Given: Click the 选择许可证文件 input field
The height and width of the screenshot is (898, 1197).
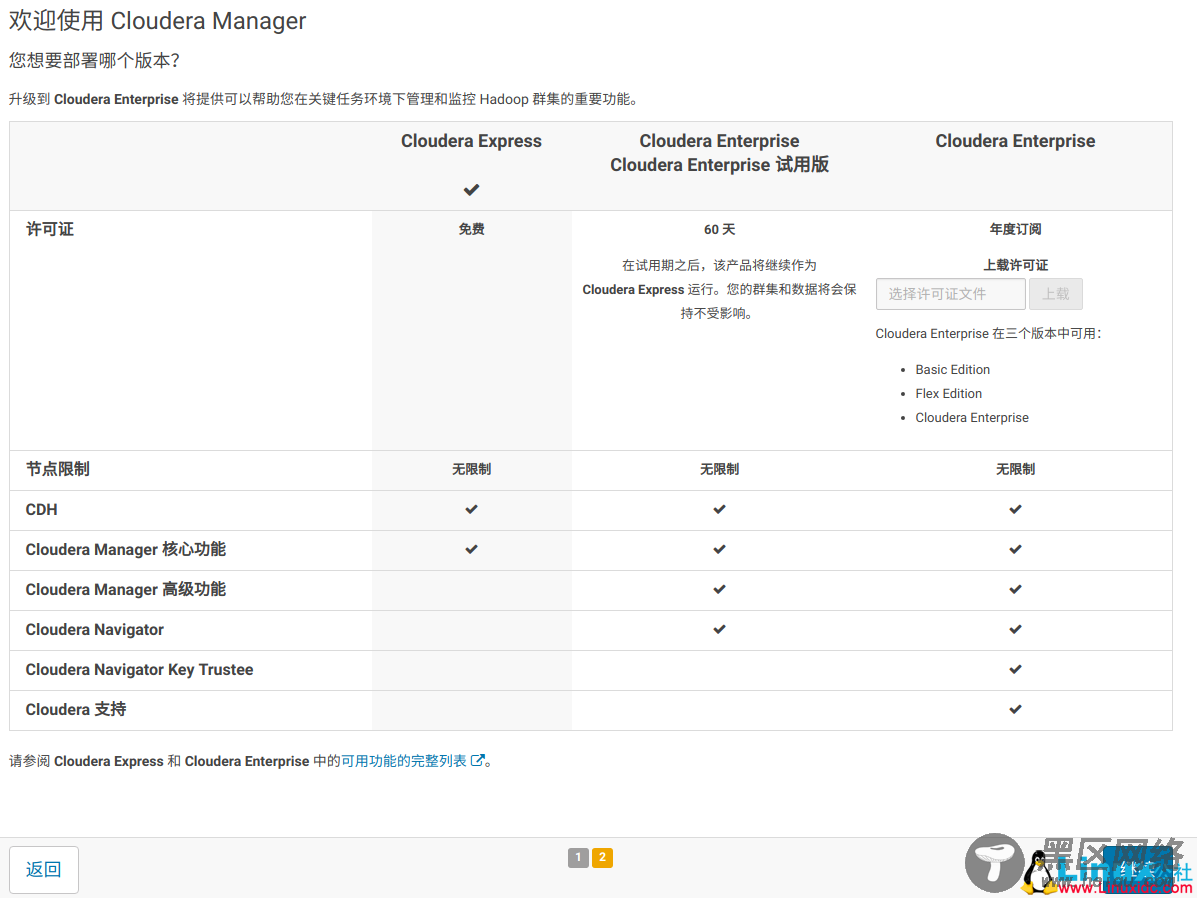Looking at the screenshot, I should coord(950,294).
